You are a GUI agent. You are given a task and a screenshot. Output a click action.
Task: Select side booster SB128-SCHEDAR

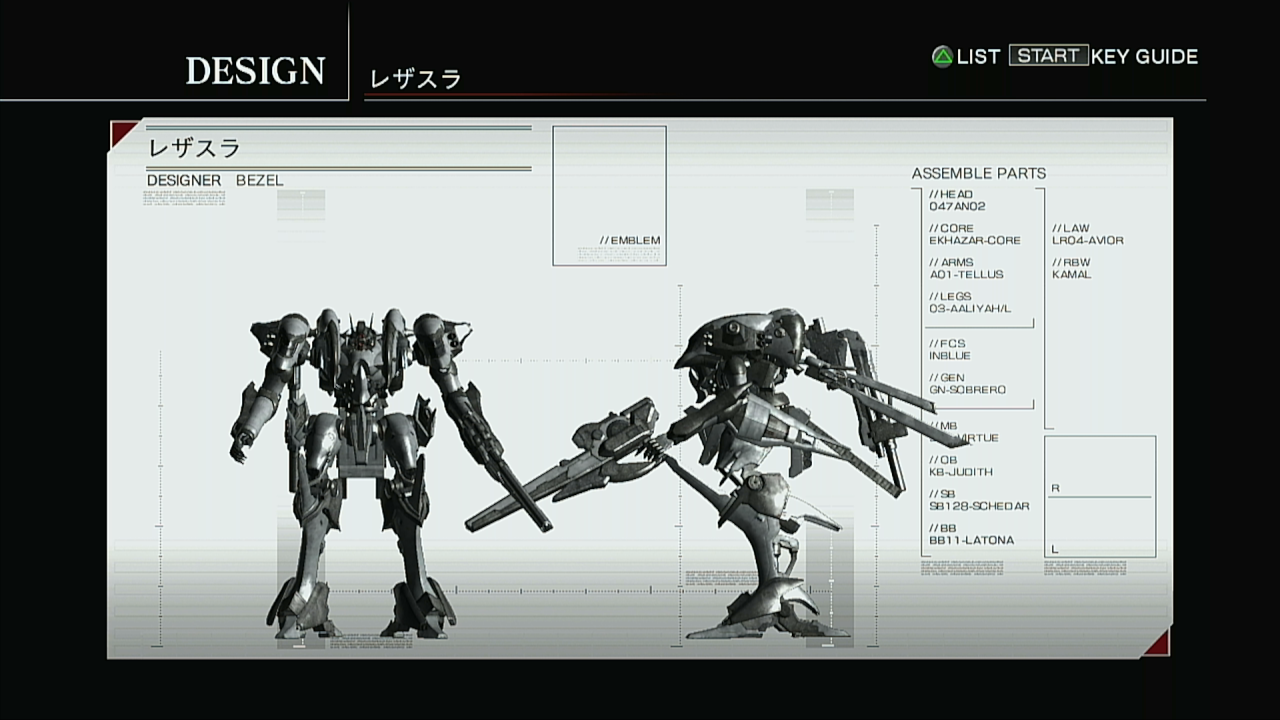tap(979, 506)
